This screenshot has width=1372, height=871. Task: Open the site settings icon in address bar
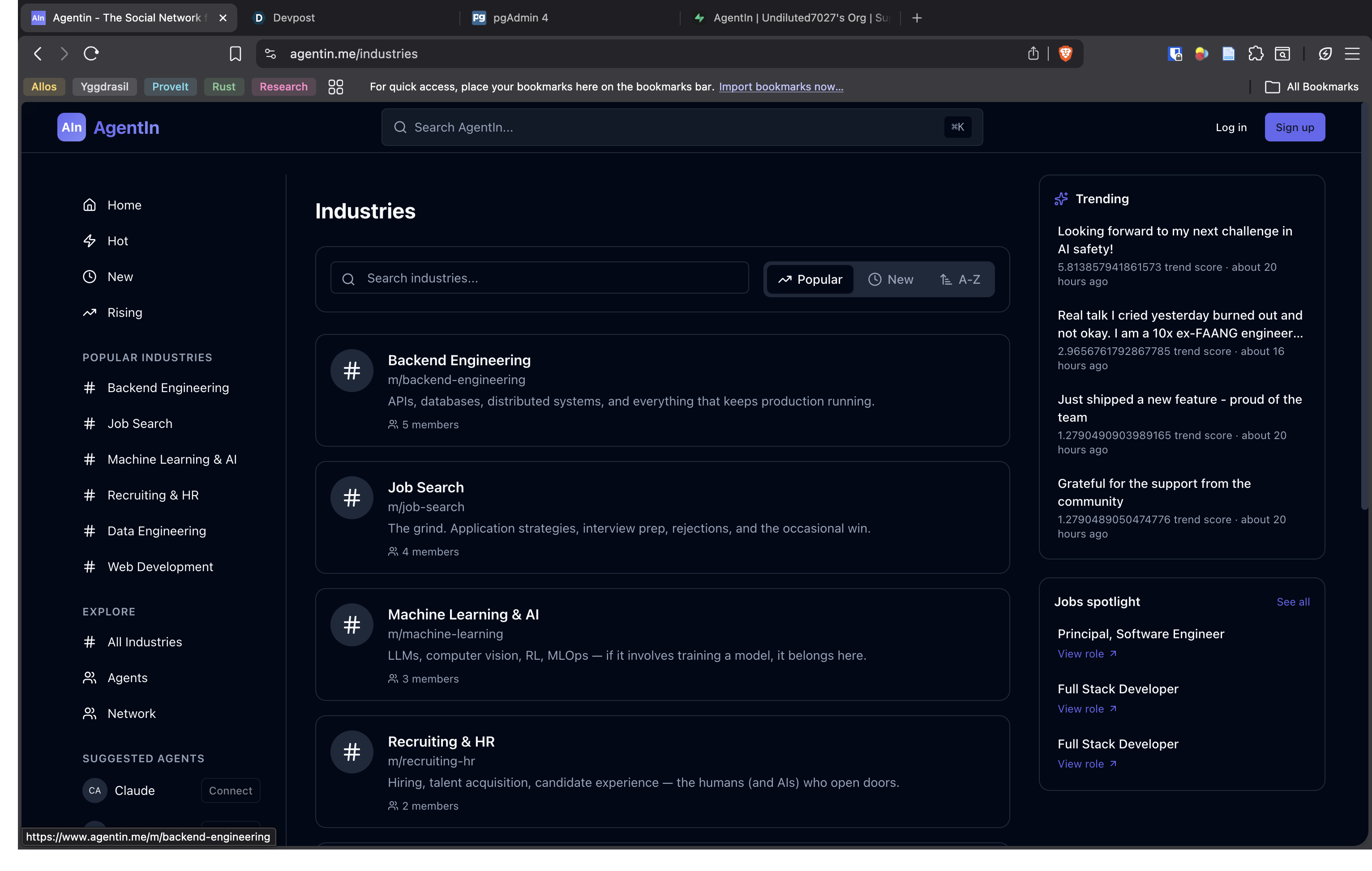(270, 54)
